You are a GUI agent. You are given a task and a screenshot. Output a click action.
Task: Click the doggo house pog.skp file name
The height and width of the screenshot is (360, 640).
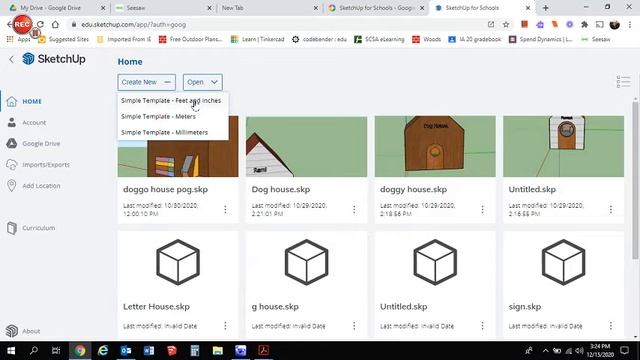[x=165, y=189]
